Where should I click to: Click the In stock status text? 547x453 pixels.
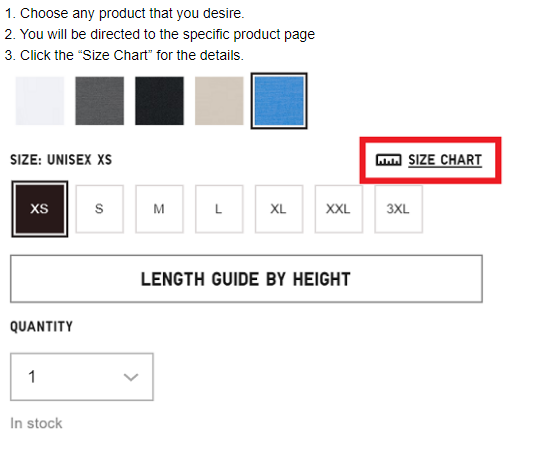pyautogui.click(x=36, y=423)
